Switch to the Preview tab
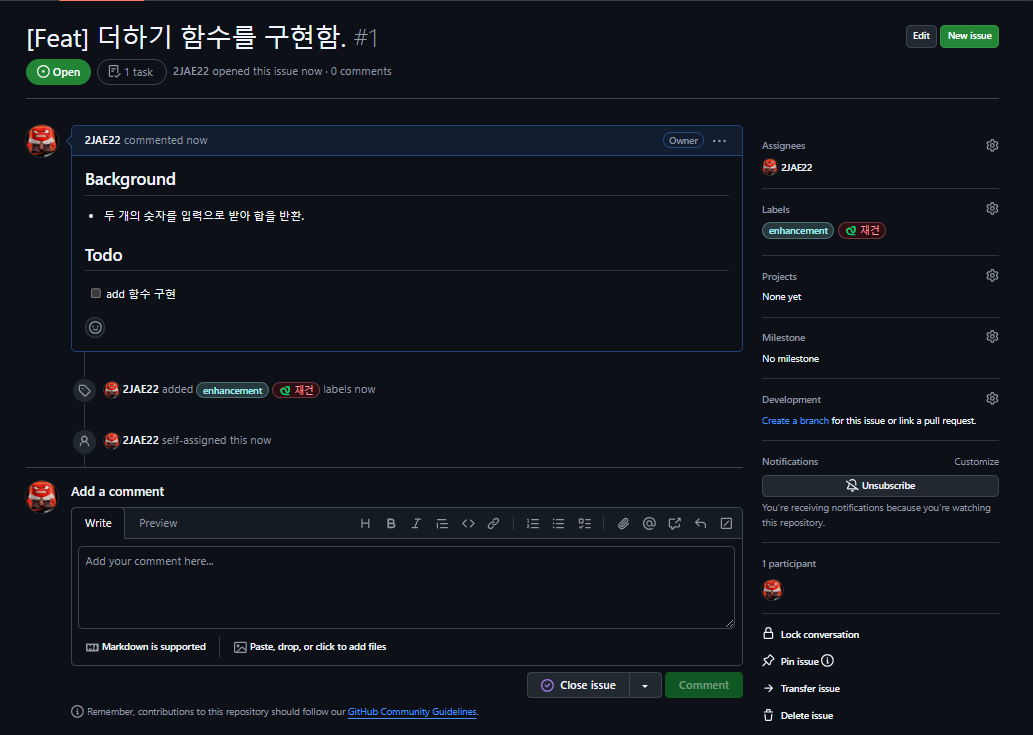The image size is (1033, 735). tap(158, 524)
